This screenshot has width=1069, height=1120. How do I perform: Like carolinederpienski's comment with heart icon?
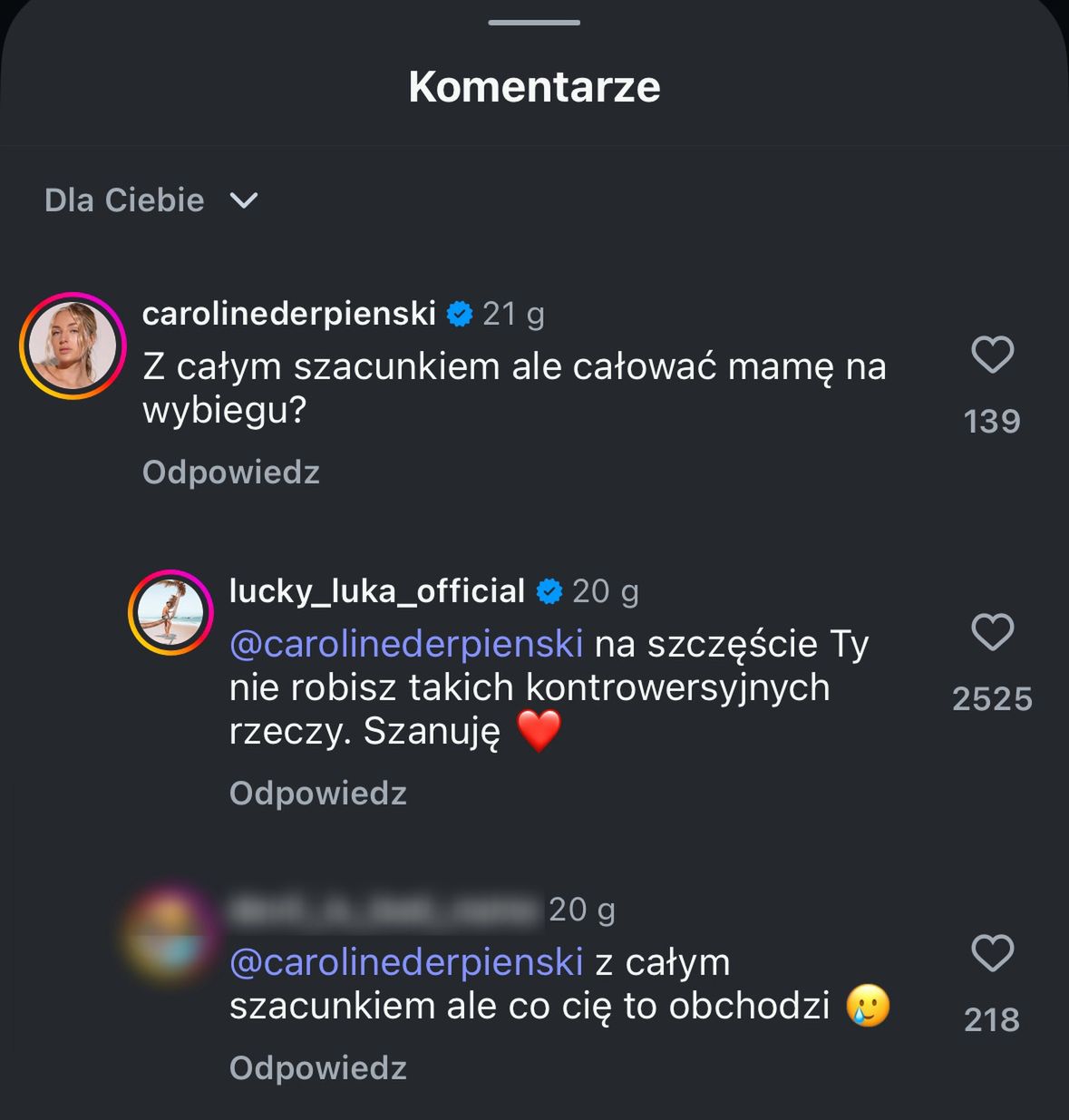(992, 355)
